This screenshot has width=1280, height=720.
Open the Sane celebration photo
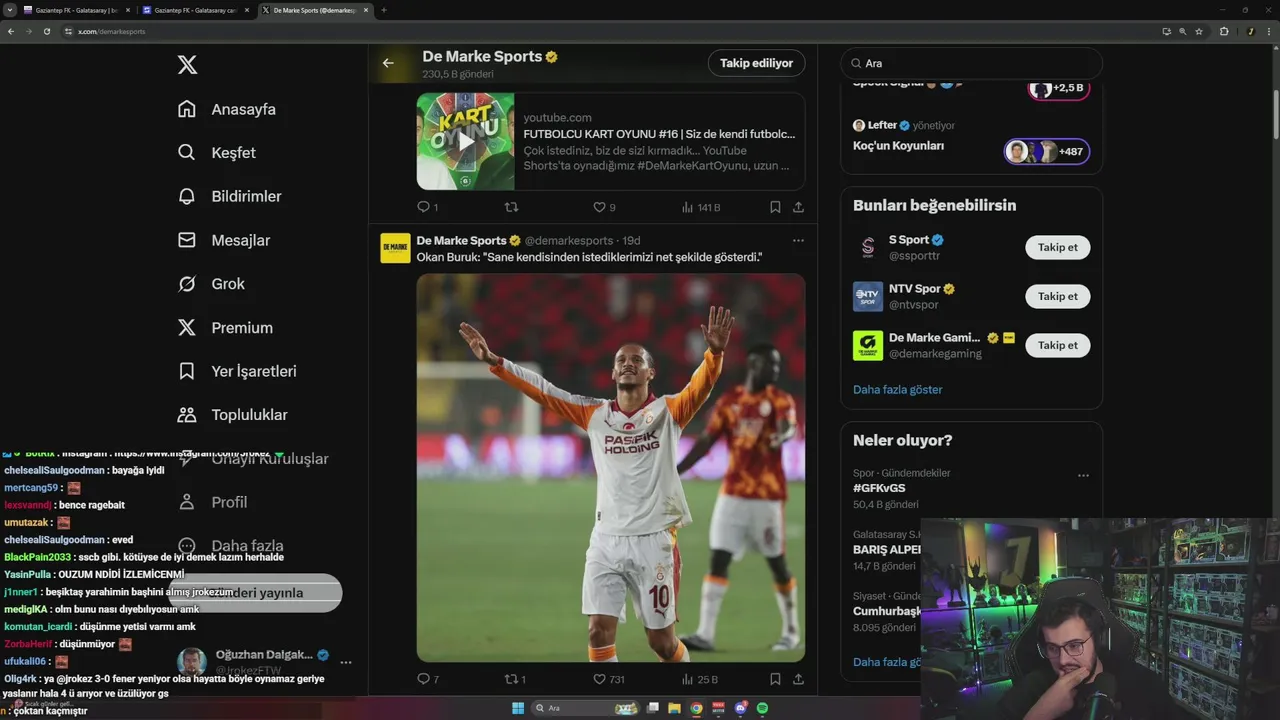click(x=611, y=468)
